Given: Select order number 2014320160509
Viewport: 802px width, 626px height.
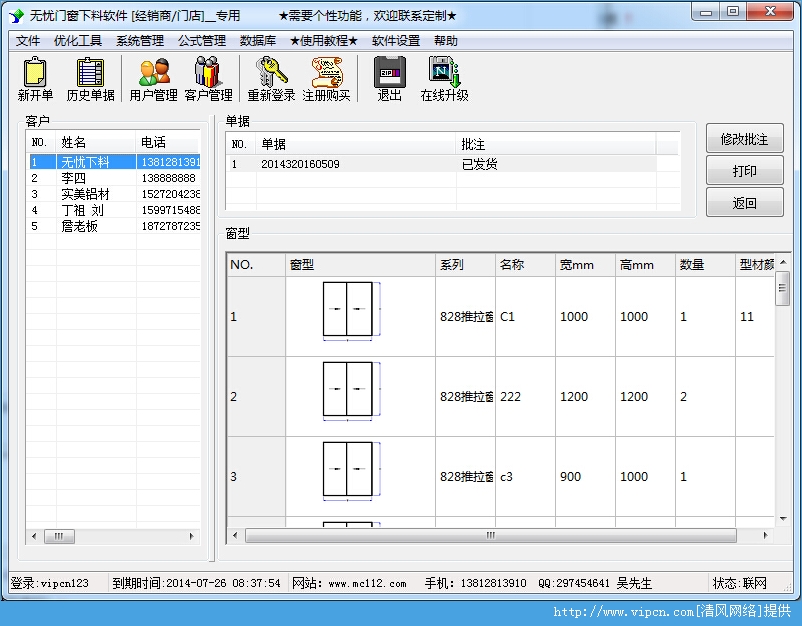Looking at the screenshot, I should pos(300,164).
